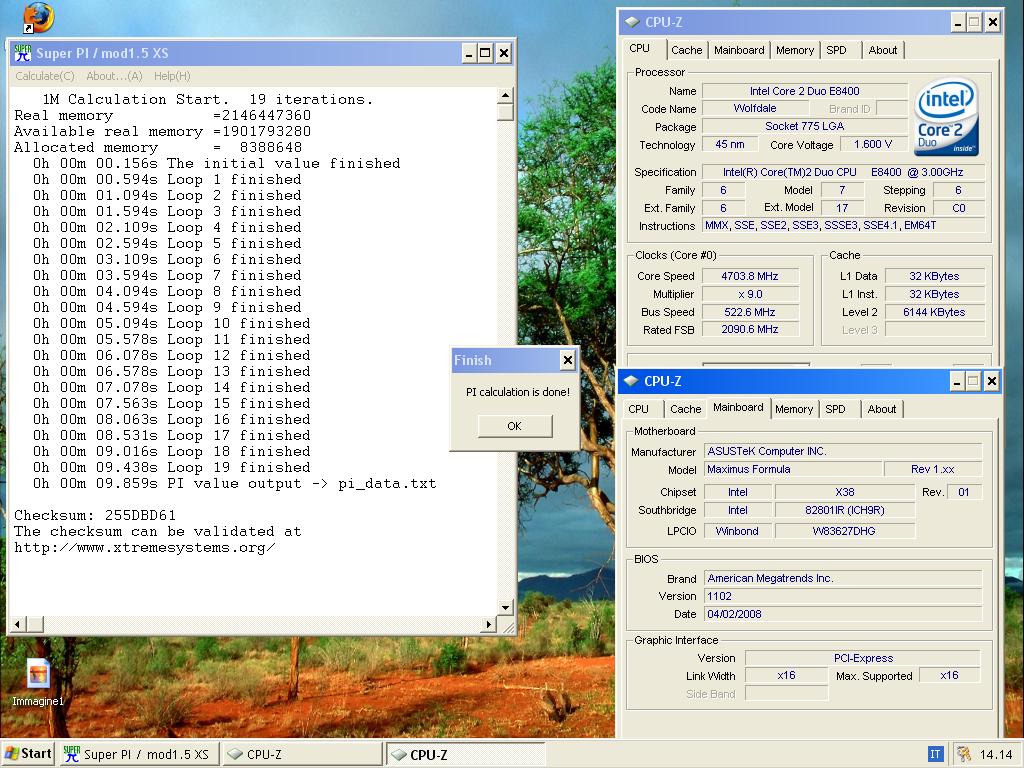Click the Multiplier value x 9.0

pyautogui.click(x=750, y=295)
